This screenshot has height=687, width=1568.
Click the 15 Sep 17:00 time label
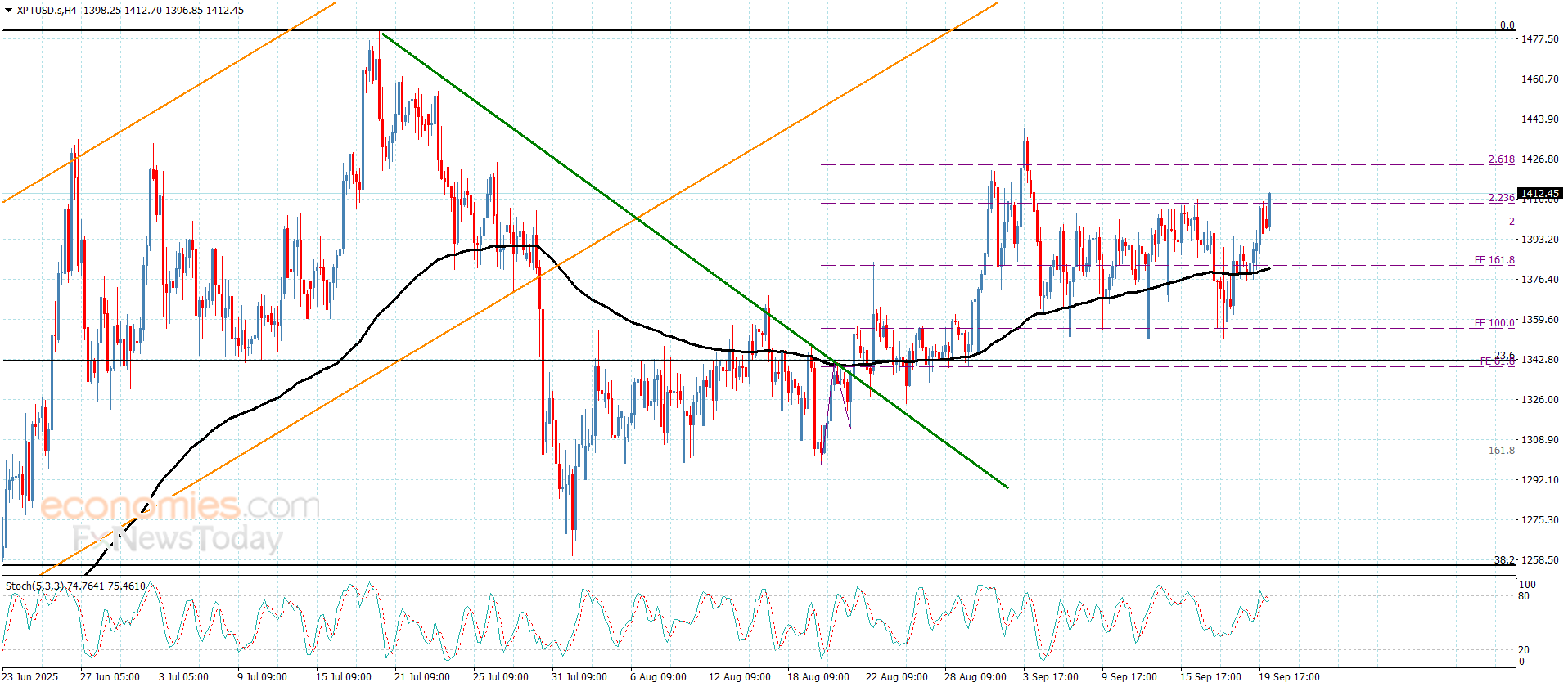tap(1210, 676)
